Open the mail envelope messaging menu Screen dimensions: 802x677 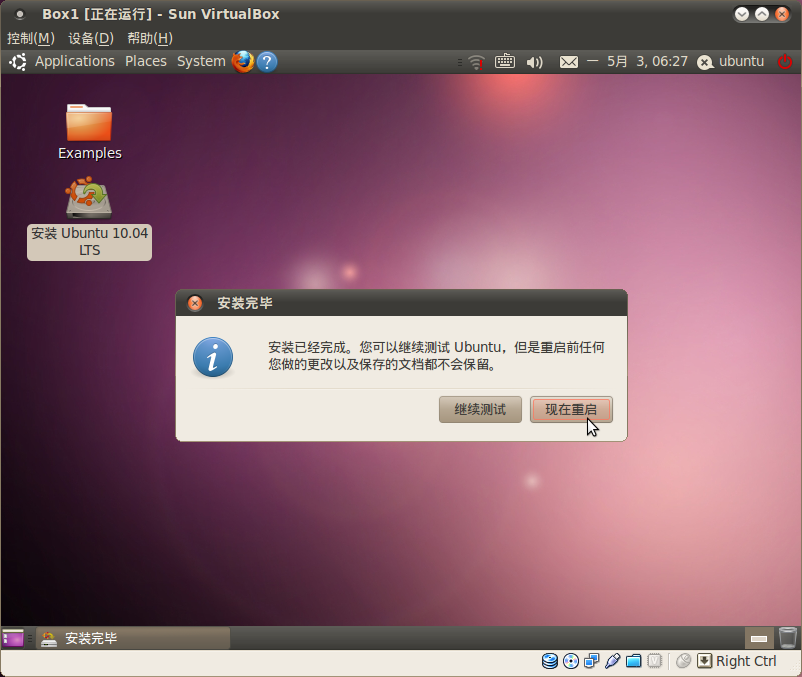pyautogui.click(x=569, y=62)
